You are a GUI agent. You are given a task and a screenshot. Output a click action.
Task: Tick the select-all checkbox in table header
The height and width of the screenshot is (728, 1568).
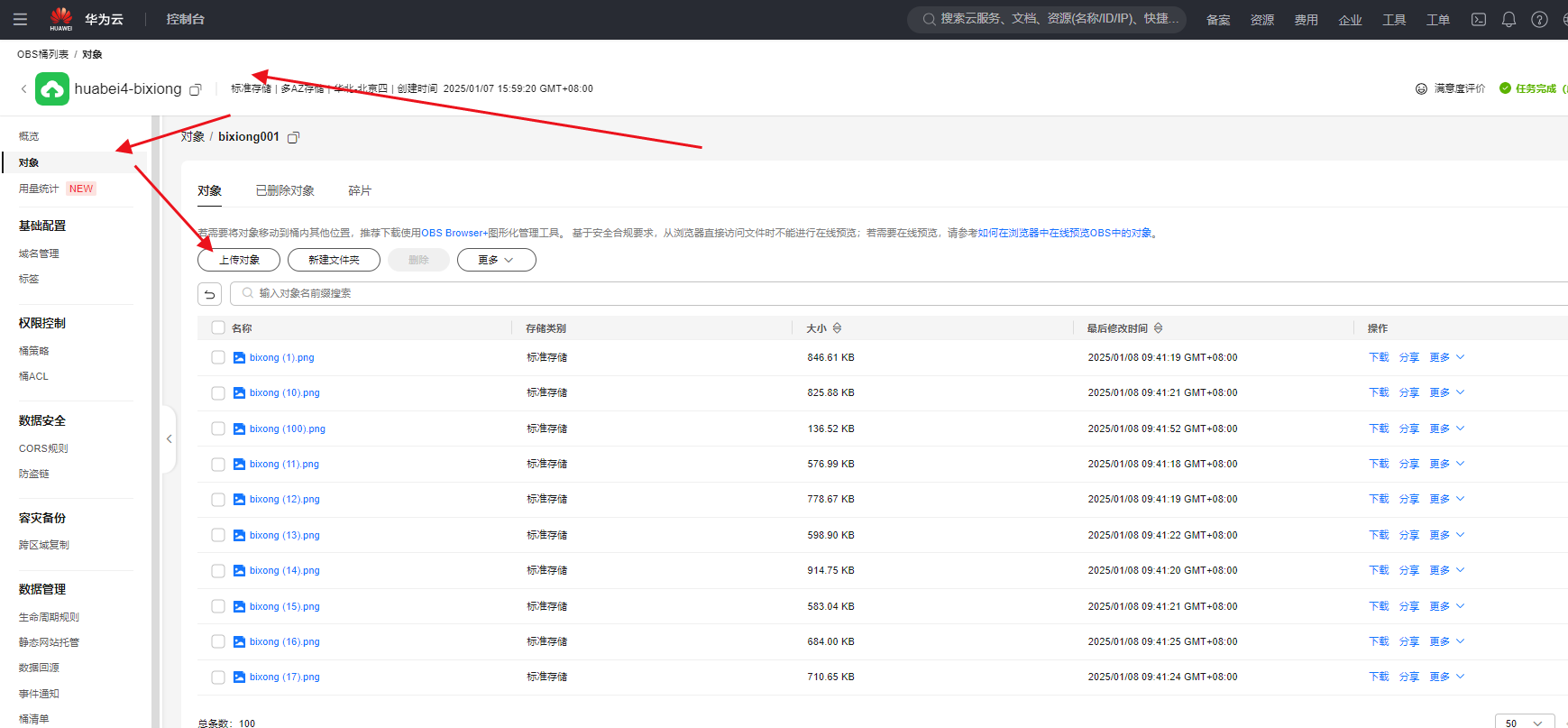(x=218, y=328)
